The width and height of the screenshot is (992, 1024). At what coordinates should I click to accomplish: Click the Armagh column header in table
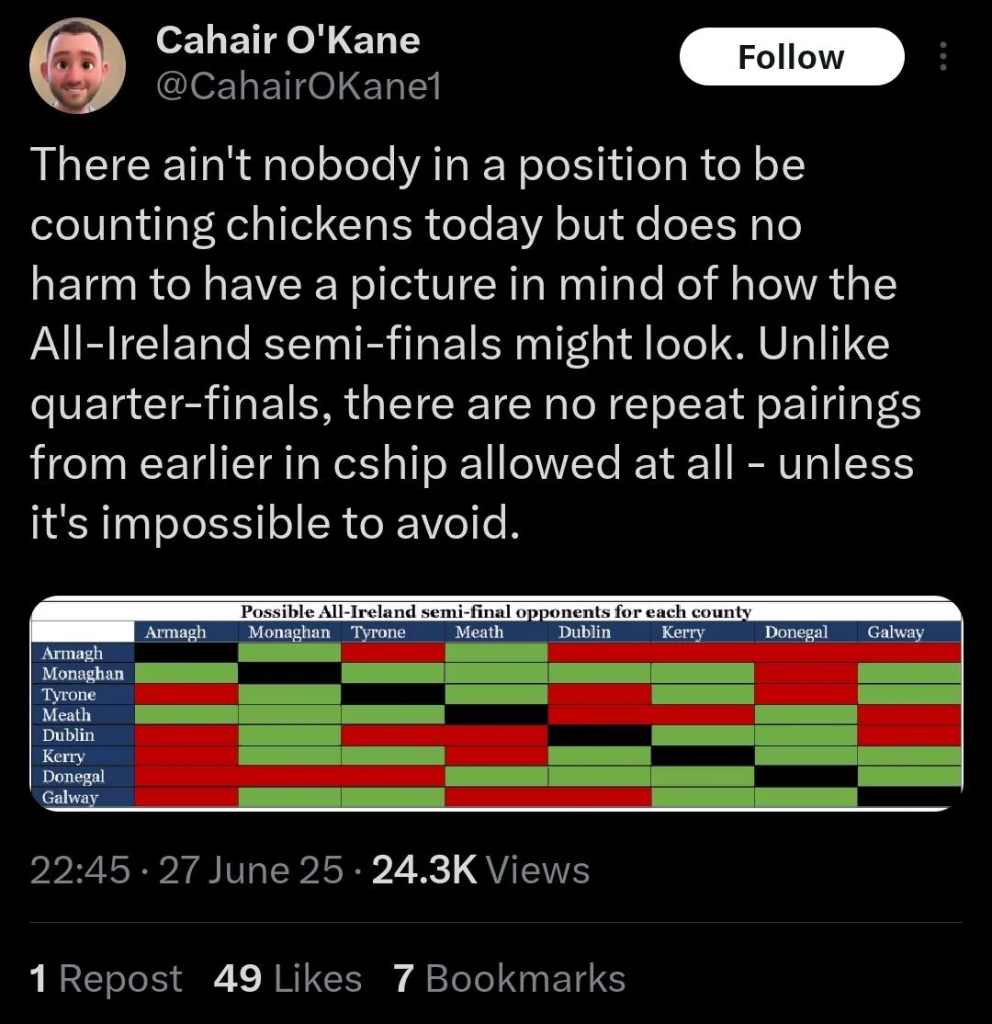click(x=175, y=632)
